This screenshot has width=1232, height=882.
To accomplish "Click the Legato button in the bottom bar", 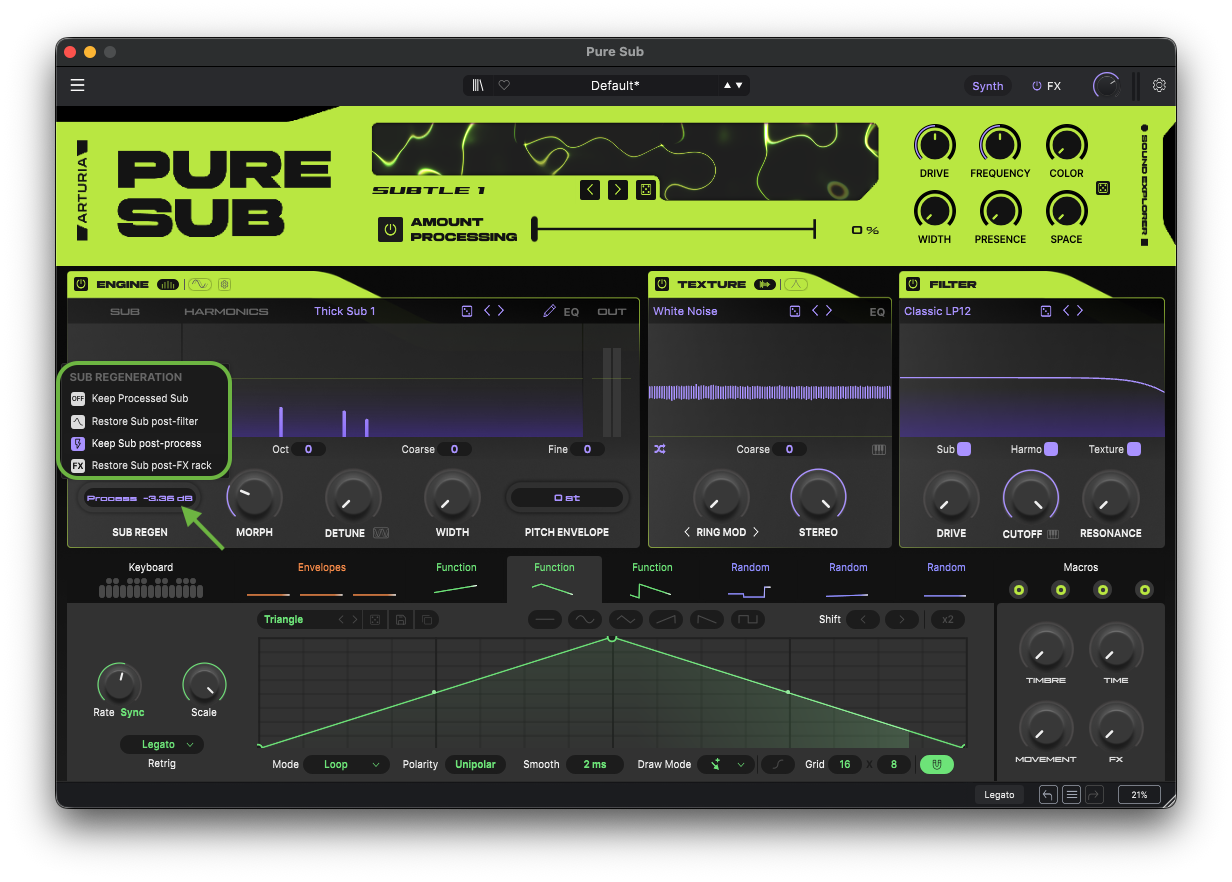I will click(x=999, y=795).
